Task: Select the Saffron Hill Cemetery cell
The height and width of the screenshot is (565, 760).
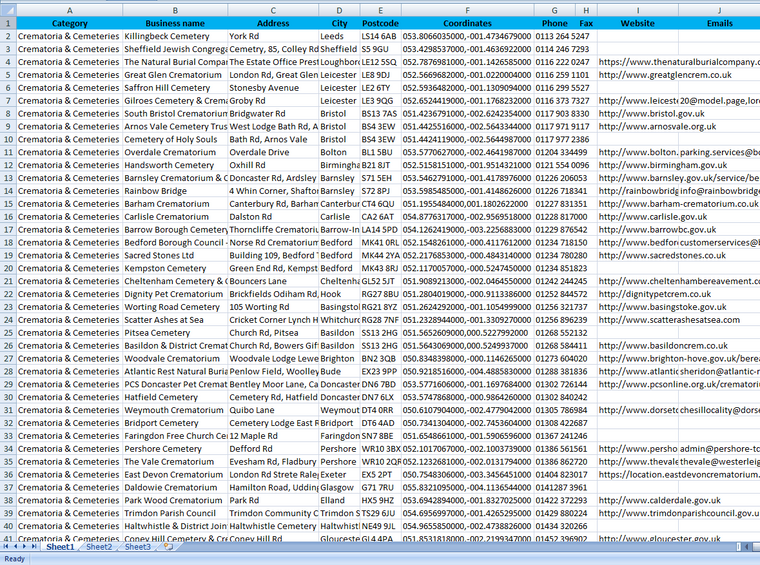Action: coord(175,88)
